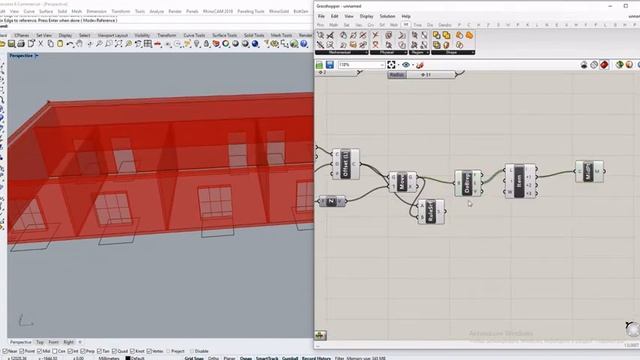Toggle the Cen osnap checkbox

coord(55,351)
